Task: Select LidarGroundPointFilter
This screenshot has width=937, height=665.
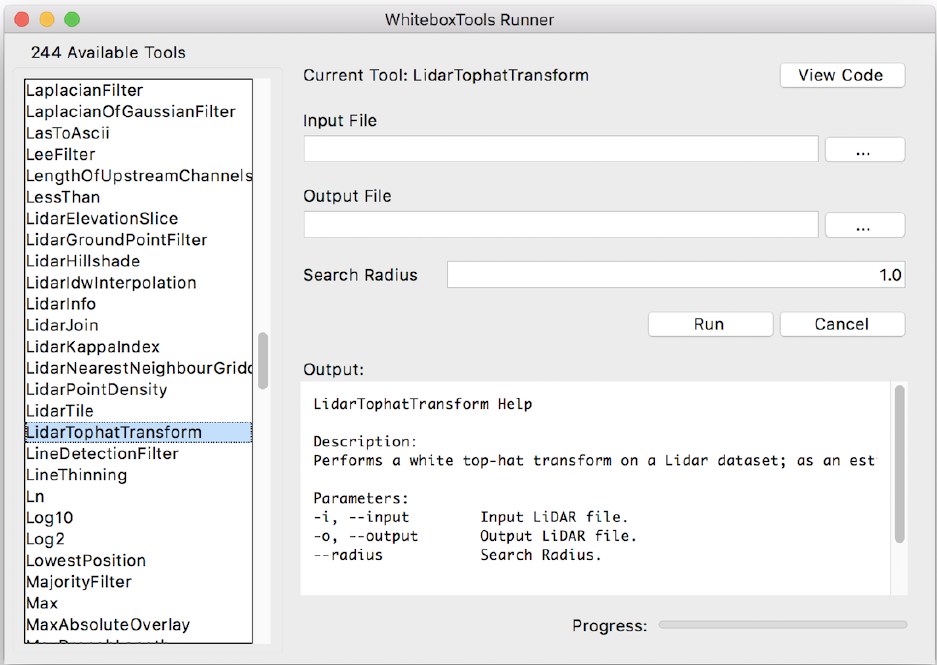Action: [138, 240]
